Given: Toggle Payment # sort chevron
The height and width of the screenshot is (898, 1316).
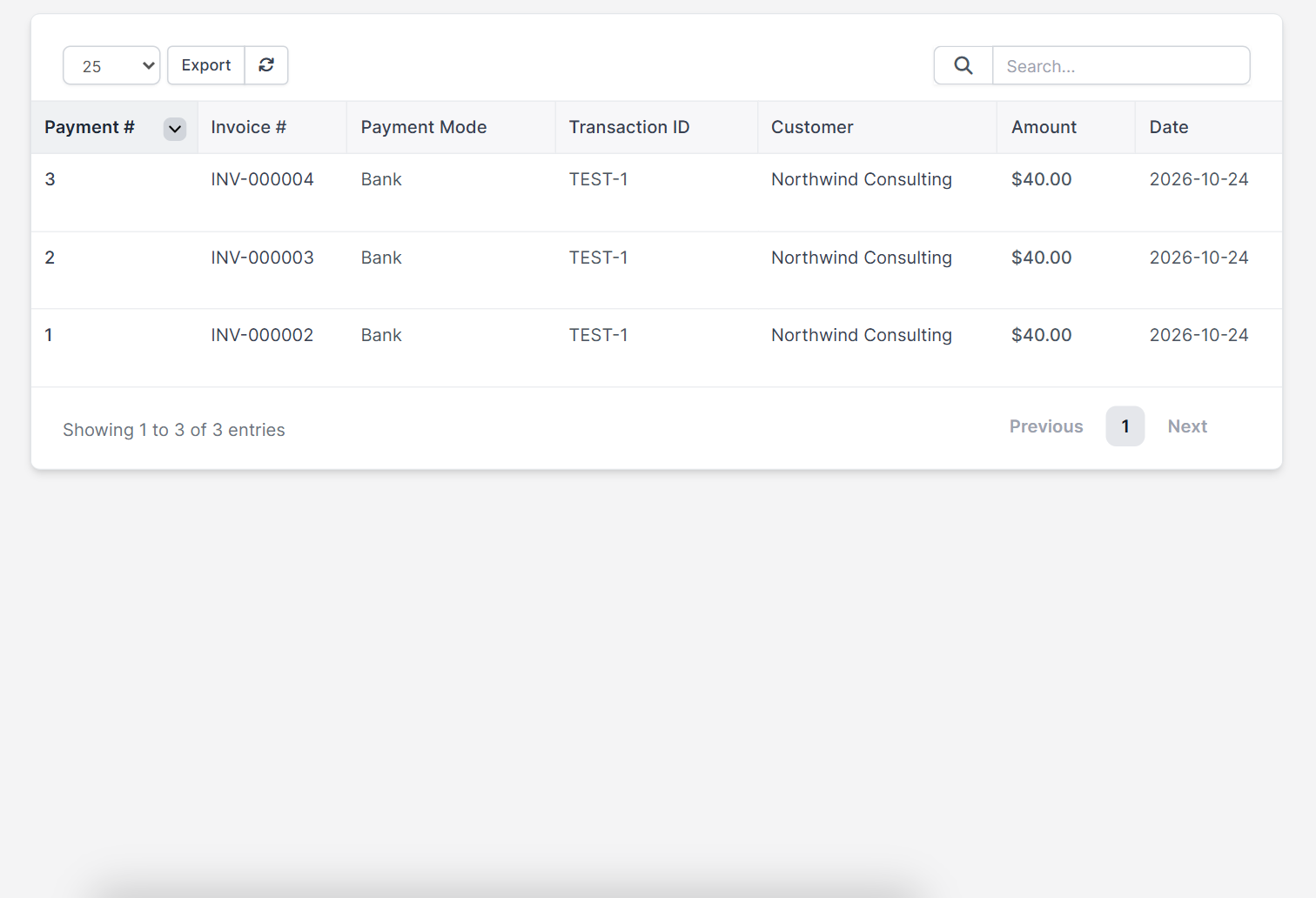Looking at the screenshot, I should (x=175, y=129).
